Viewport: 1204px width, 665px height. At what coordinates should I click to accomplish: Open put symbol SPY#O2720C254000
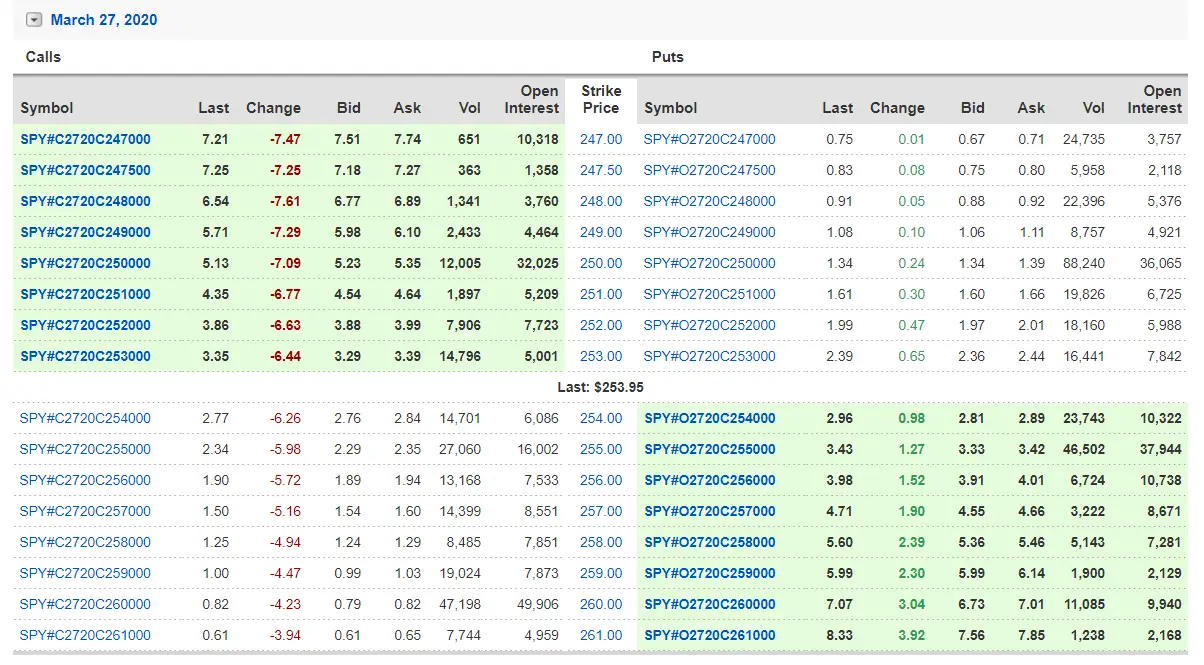710,418
